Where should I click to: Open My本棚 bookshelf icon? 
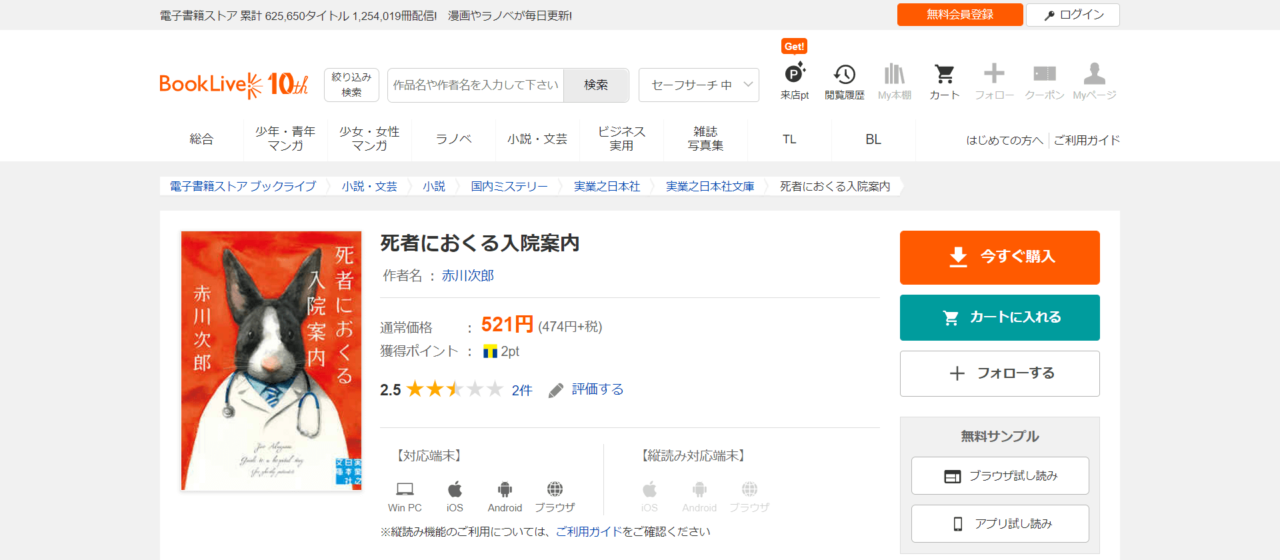coord(894,75)
